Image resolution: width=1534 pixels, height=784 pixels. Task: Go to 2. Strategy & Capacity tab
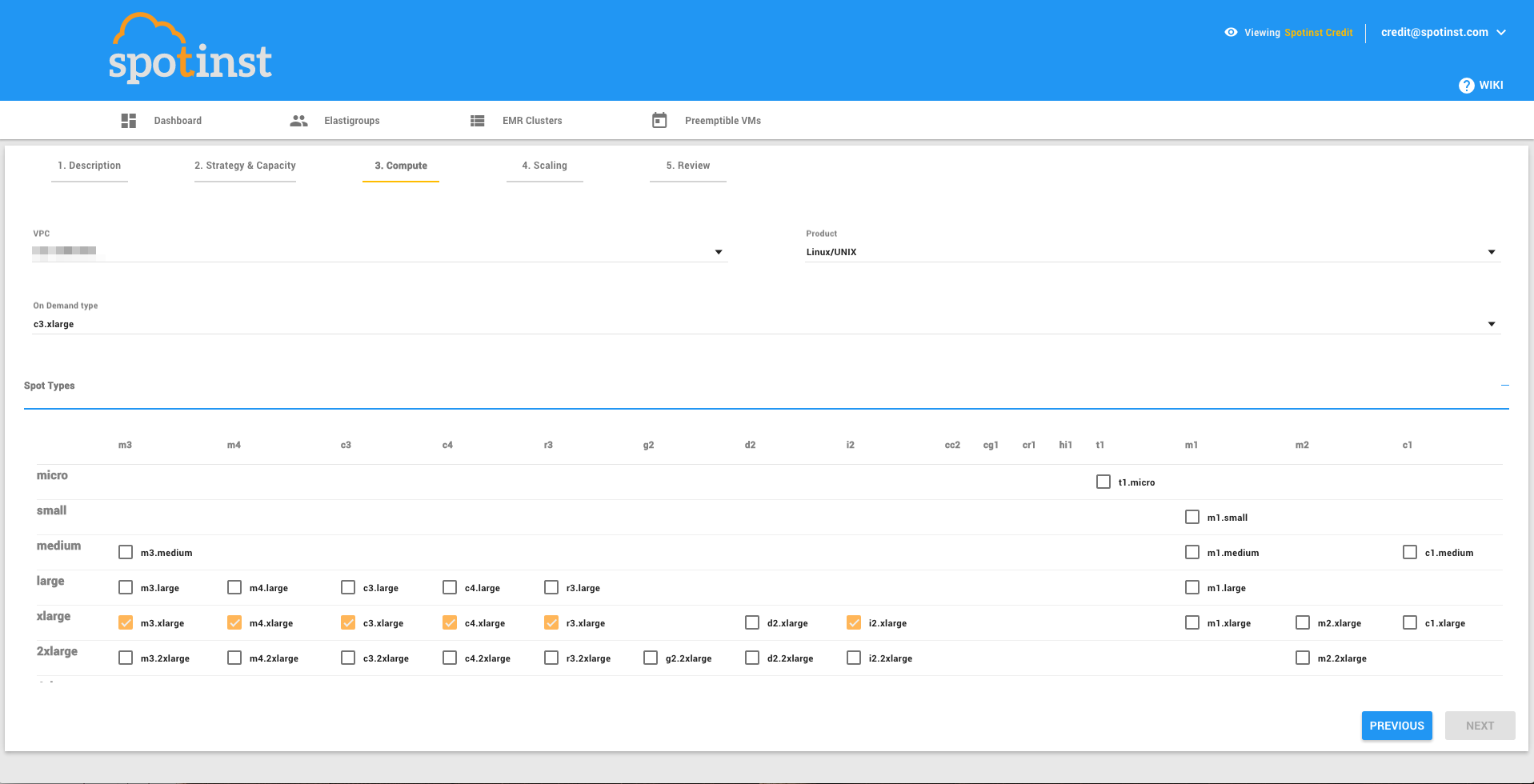[245, 166]
